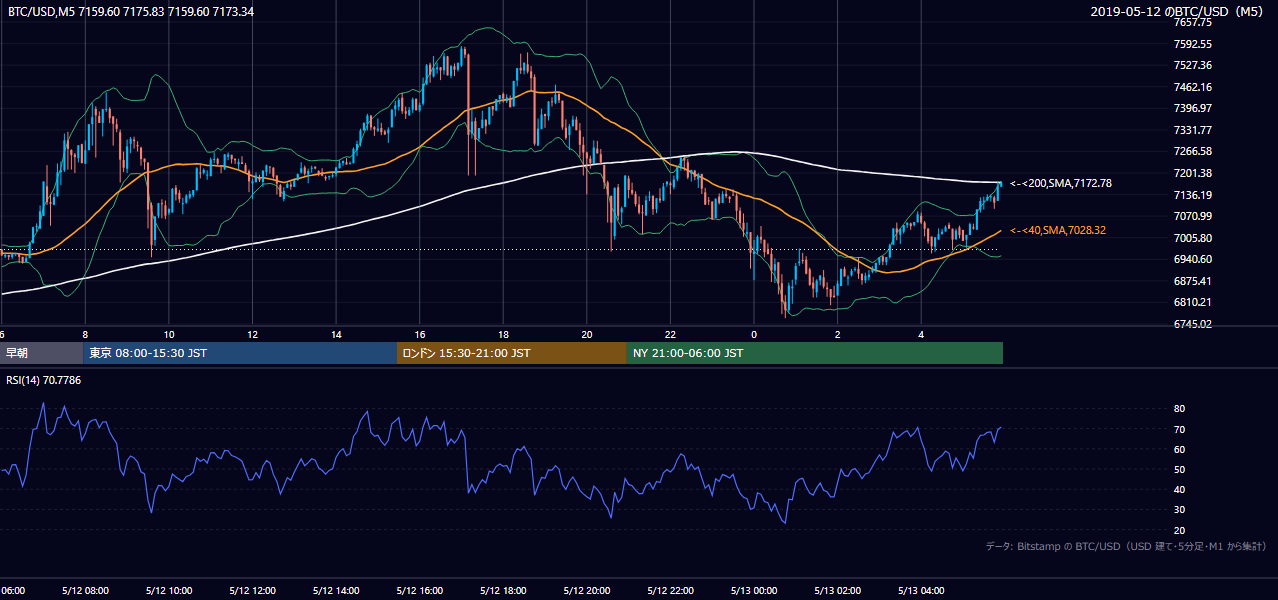Click the 早朝 session bar
The height and width of the screenshot is (600, 1278).
point(42,353)
